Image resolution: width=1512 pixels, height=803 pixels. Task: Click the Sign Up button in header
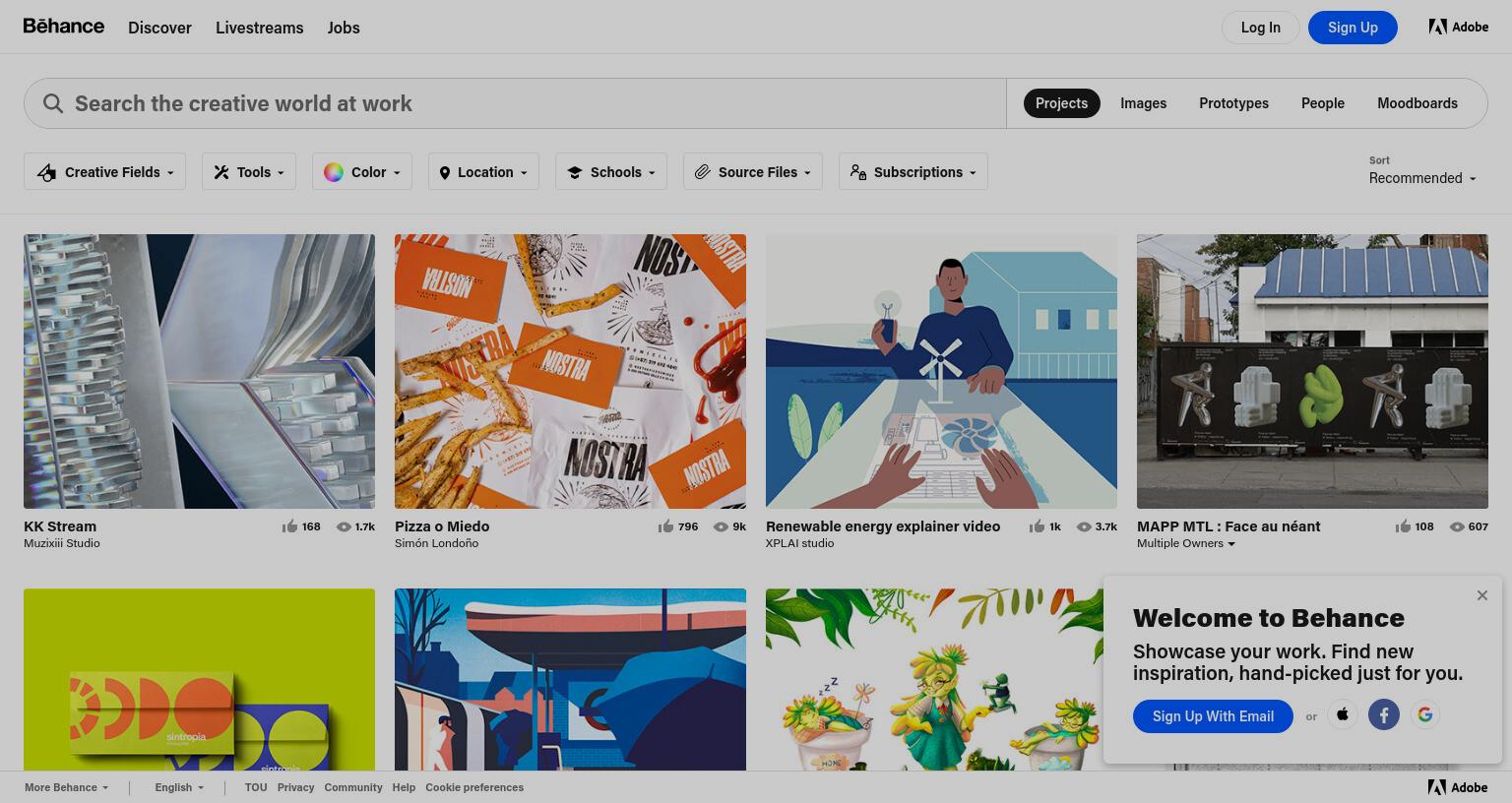pos(1353,28)
